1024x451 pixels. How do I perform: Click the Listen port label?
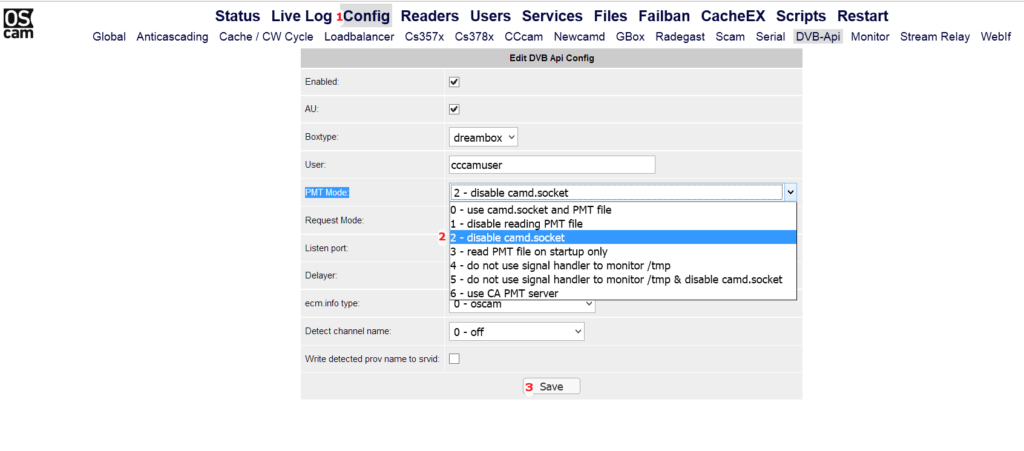(x=326, y=248)
